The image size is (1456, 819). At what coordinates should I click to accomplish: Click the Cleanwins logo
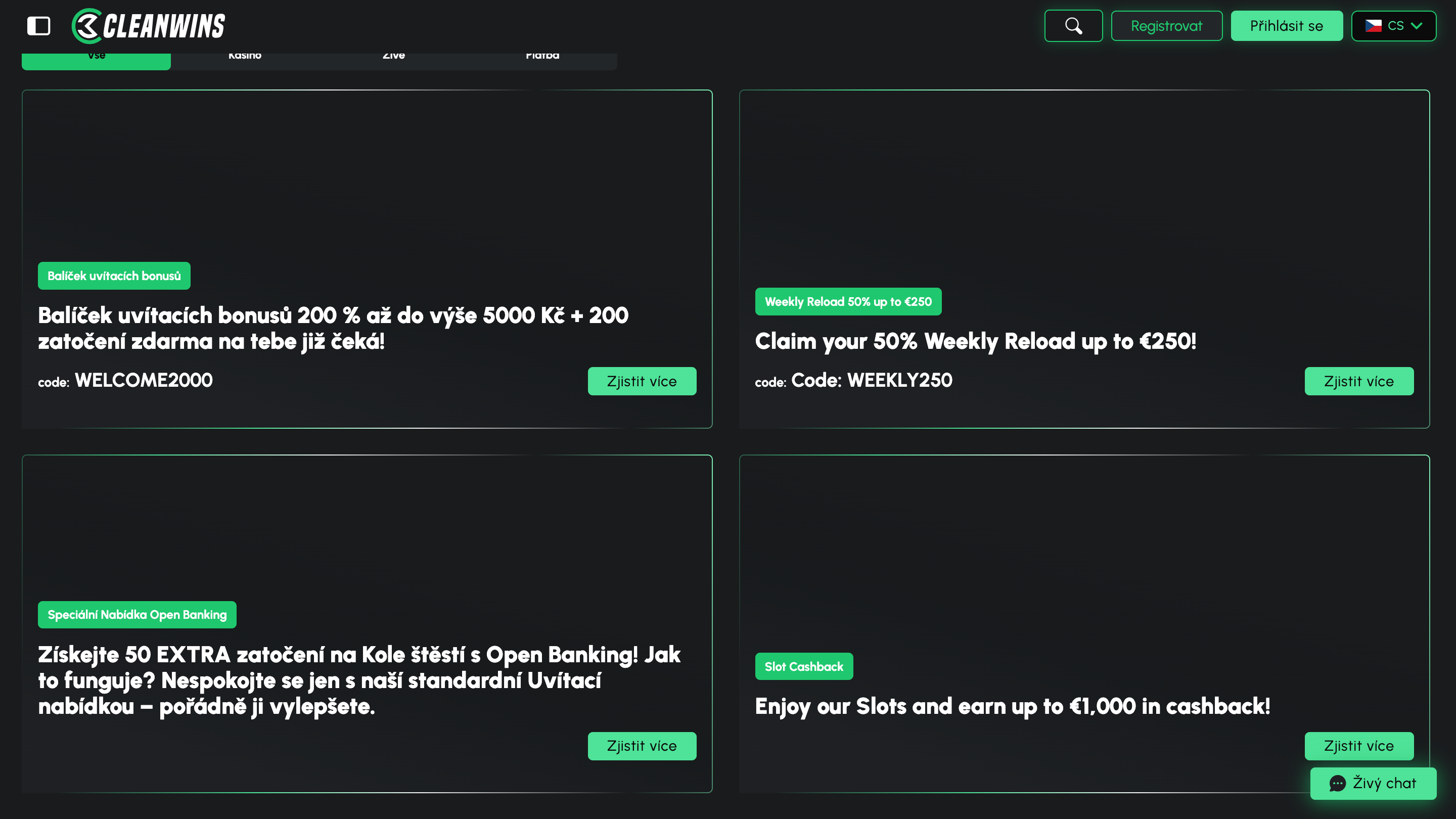click(x=149, y=25)
